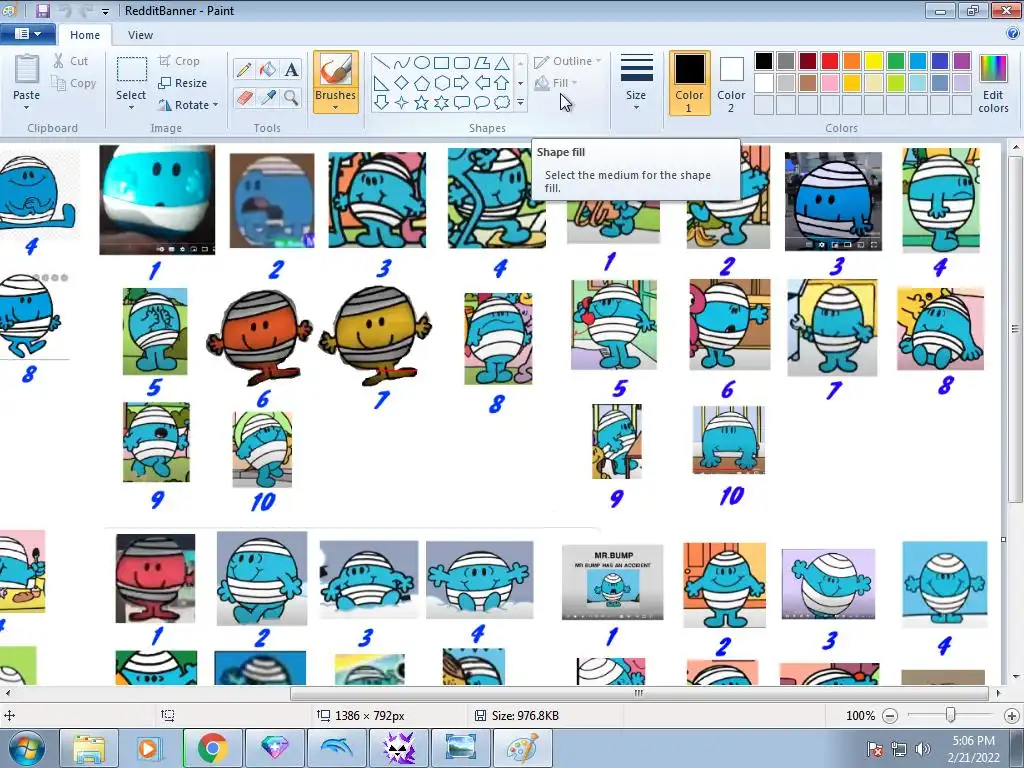The image size is (1024, 768).
Task: Open the Paint Help icon
Action: click(x=1013, y=34)
